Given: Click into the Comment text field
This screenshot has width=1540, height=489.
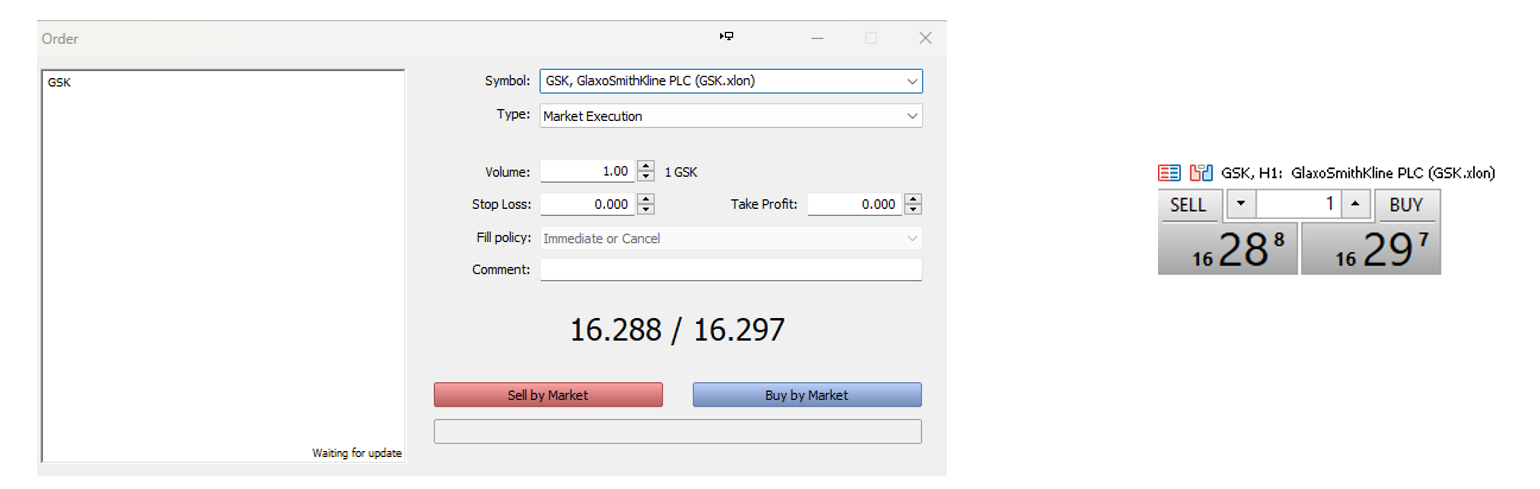Looking at the screenshot, I should pyautogui.click(x=730, y=270).
